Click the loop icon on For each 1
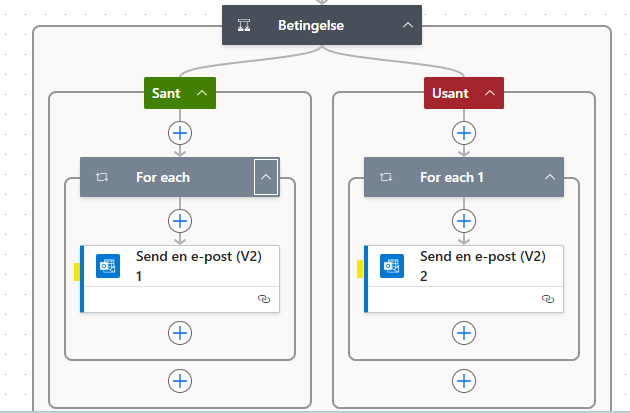 385,177
